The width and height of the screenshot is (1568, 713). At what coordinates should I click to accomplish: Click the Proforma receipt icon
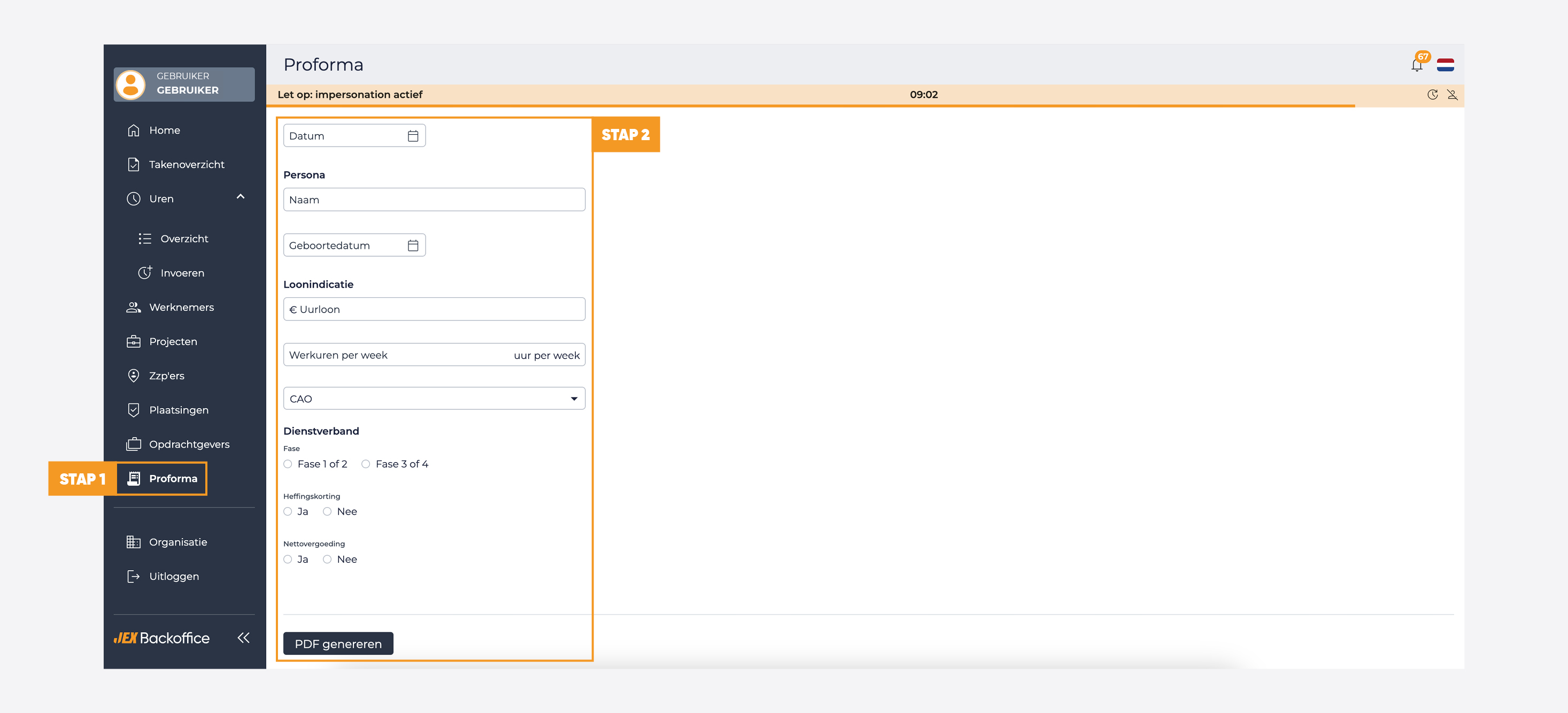click(133, 479)
